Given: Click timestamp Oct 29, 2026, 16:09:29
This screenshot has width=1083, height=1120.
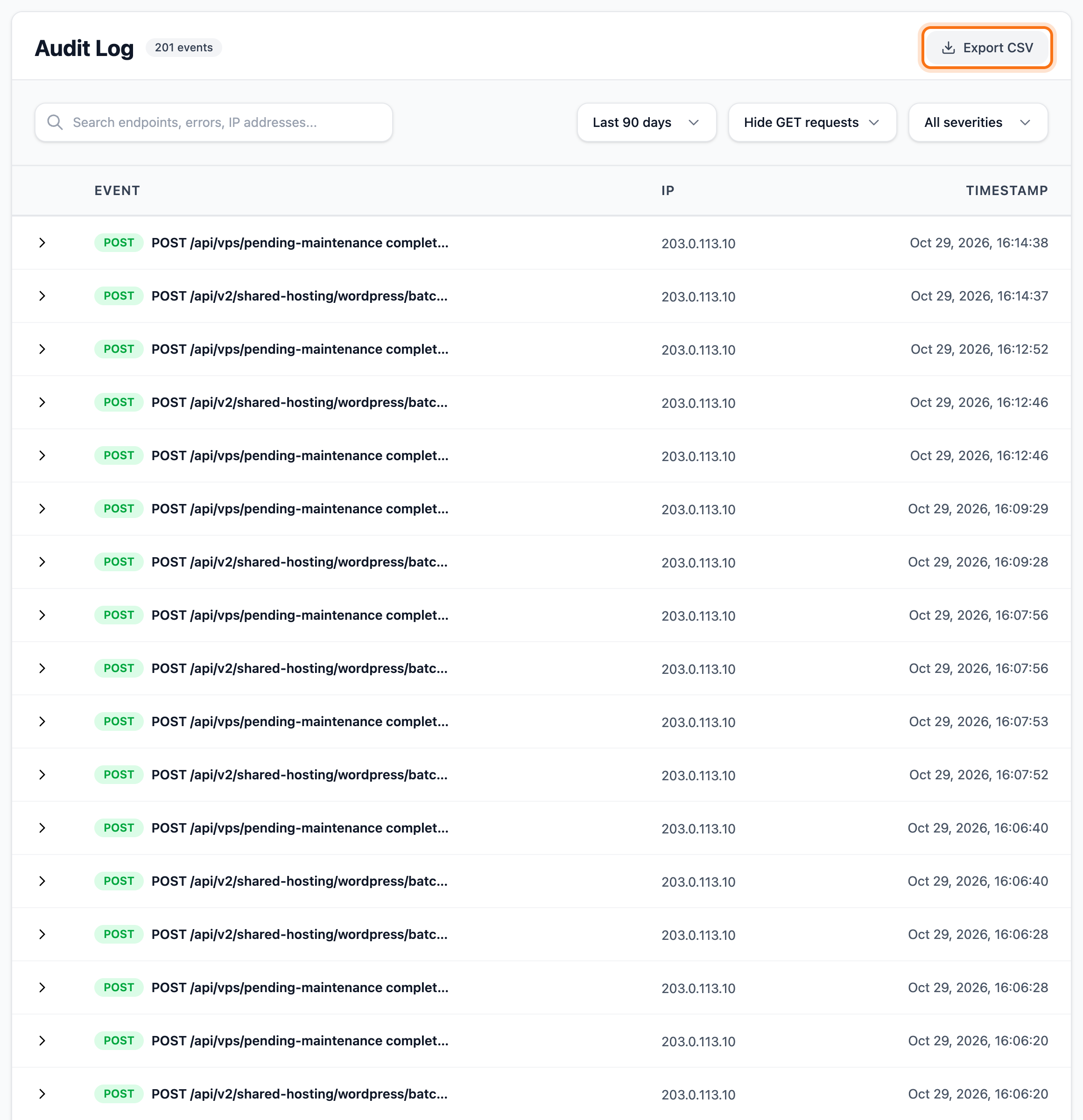Looking at the screenshot, I should tap(978, 509).
